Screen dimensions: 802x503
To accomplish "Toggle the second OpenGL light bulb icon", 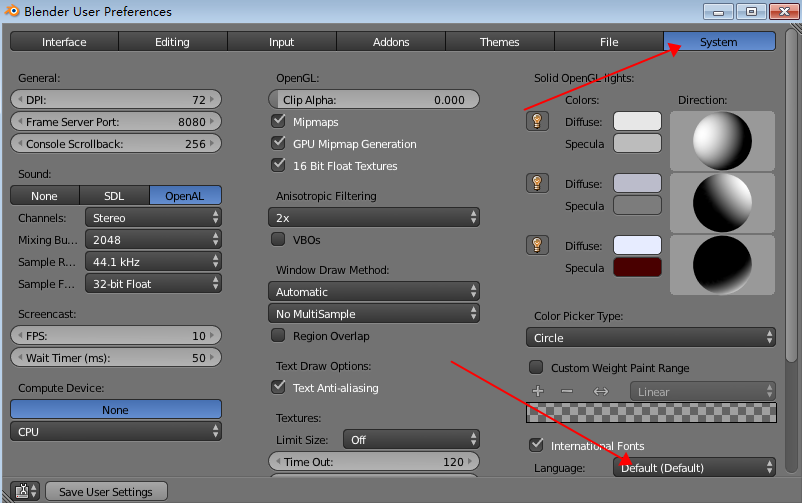I will [537, 183].
